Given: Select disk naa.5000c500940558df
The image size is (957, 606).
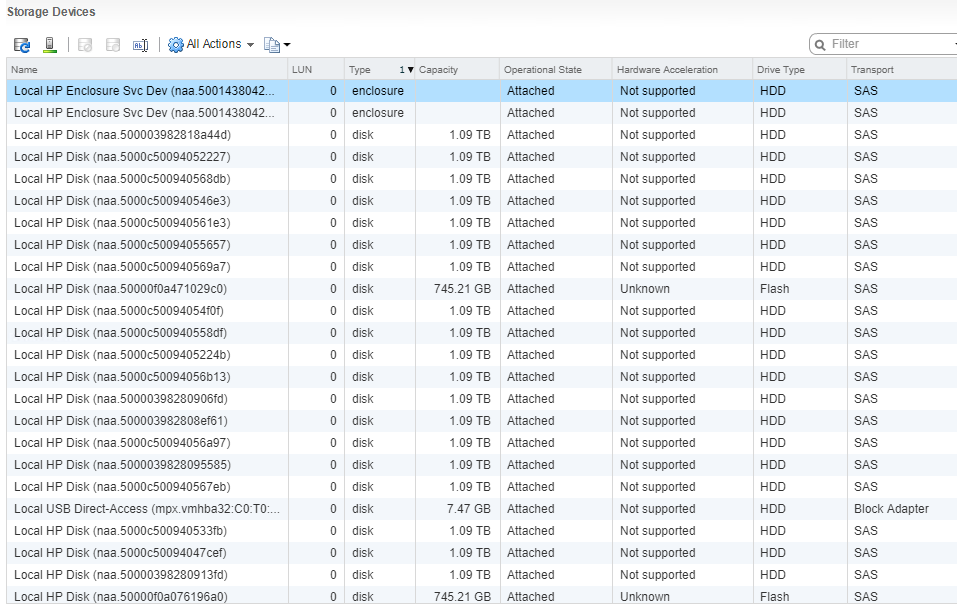Looking at the screenshot, I should [x=482, y=333].
